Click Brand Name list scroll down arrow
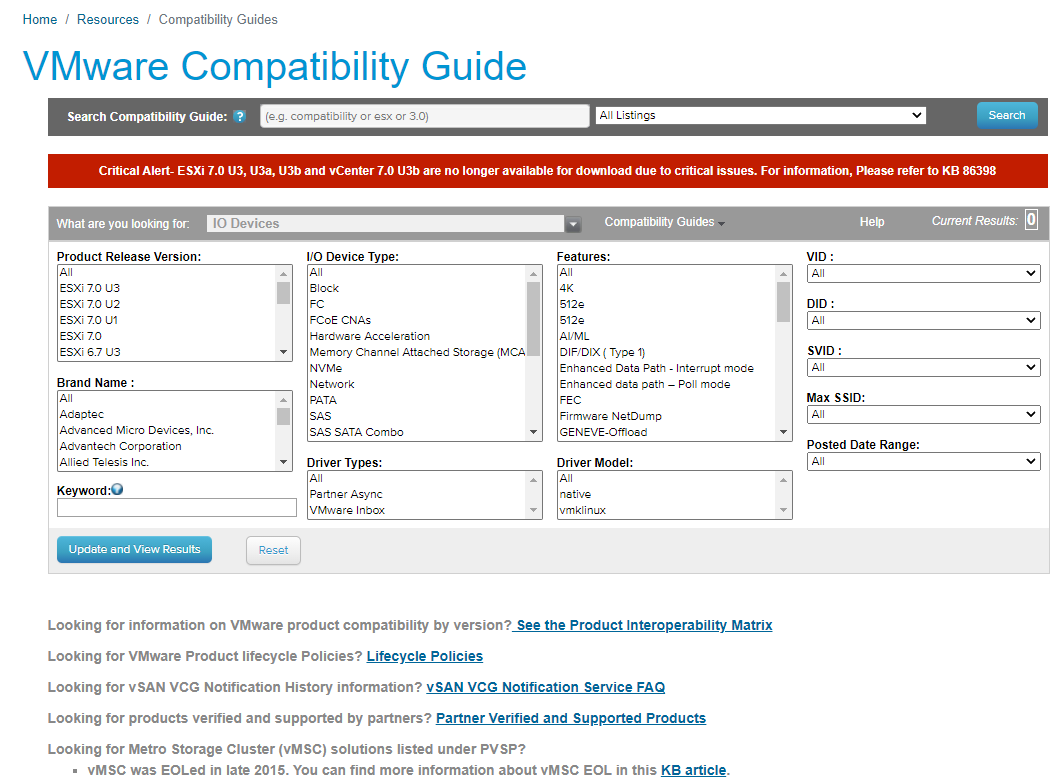The image size is (1062, 781). tap(284, 462)
